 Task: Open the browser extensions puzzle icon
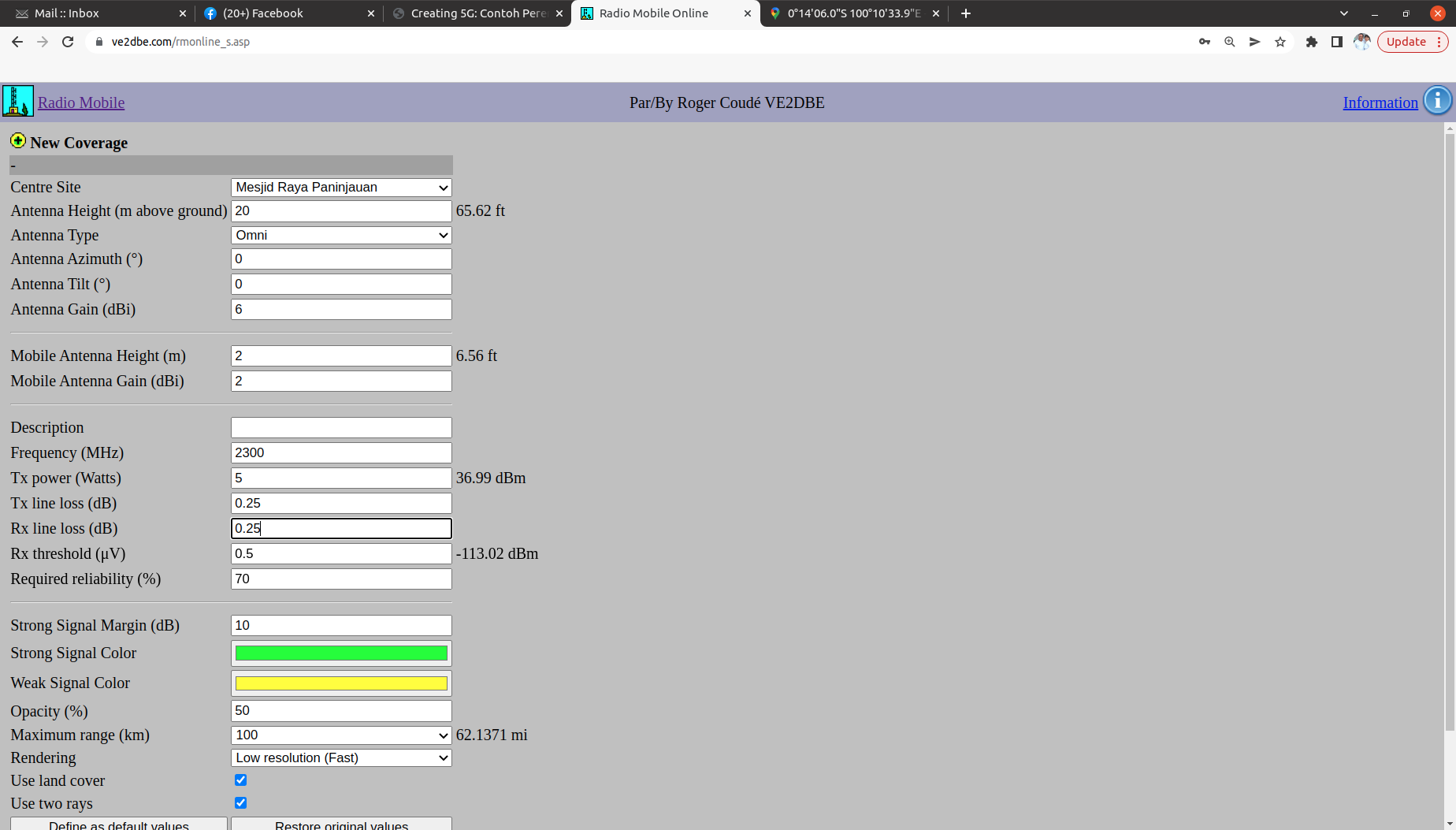1311,42
